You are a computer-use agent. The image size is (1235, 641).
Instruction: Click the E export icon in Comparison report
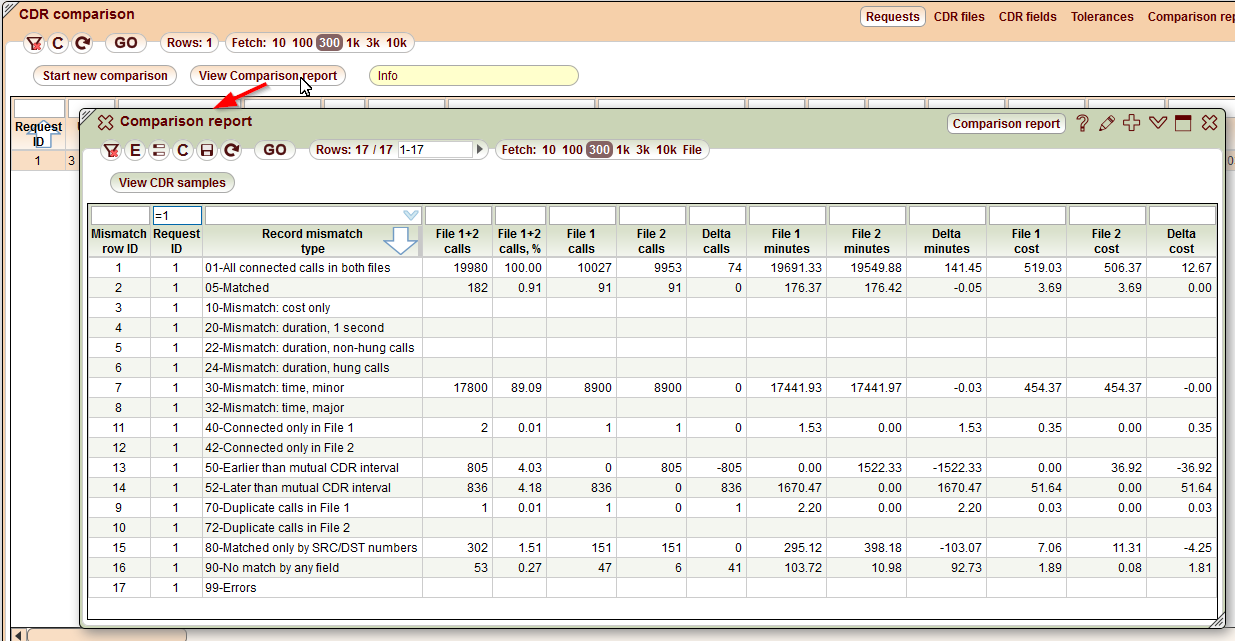pyautogui.click(x=136, y=150)
